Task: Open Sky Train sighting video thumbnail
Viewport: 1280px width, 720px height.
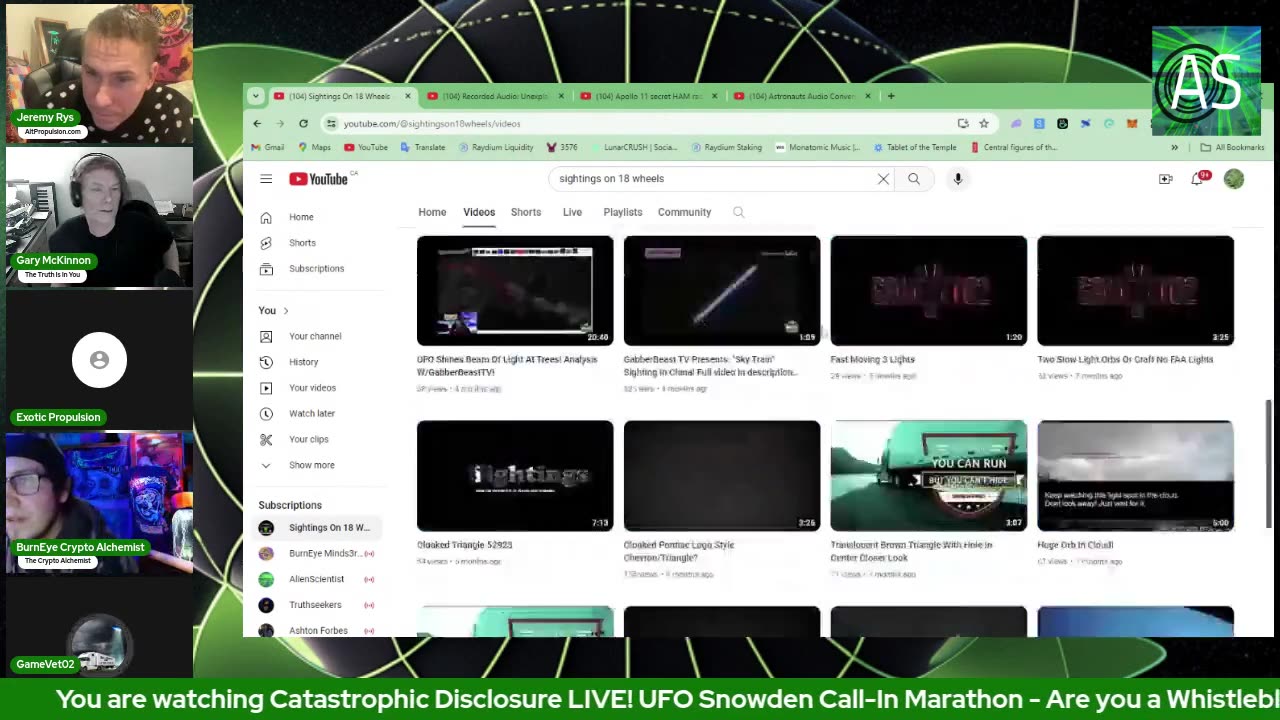Action: (722, 291)
